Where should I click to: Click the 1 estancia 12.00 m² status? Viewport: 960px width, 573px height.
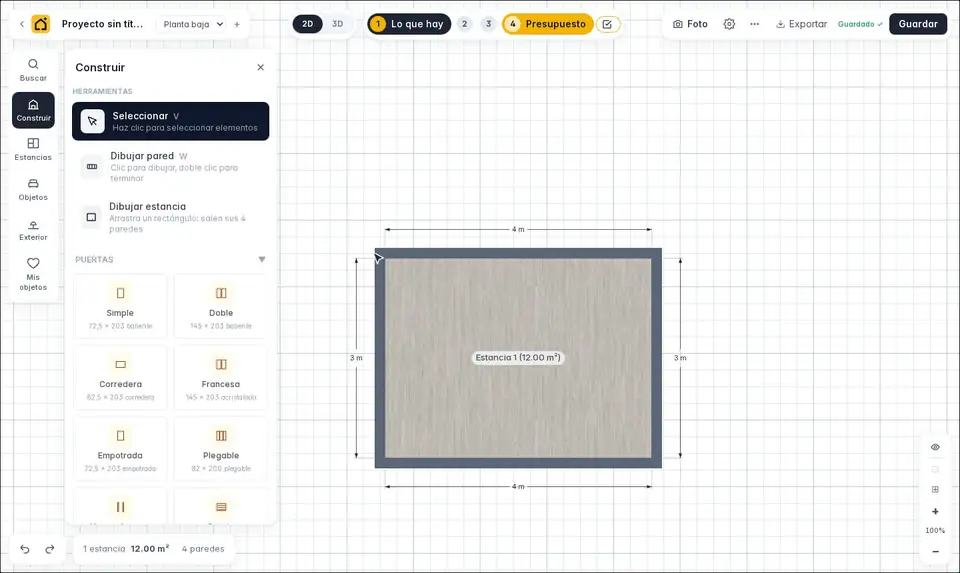[126, 549]
